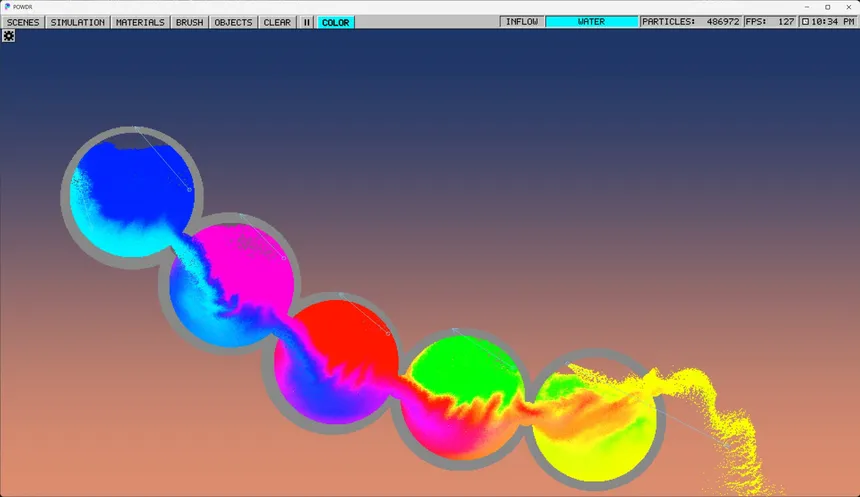
Task: Click the small square icon beside the clock
Action: pos(805,22)
